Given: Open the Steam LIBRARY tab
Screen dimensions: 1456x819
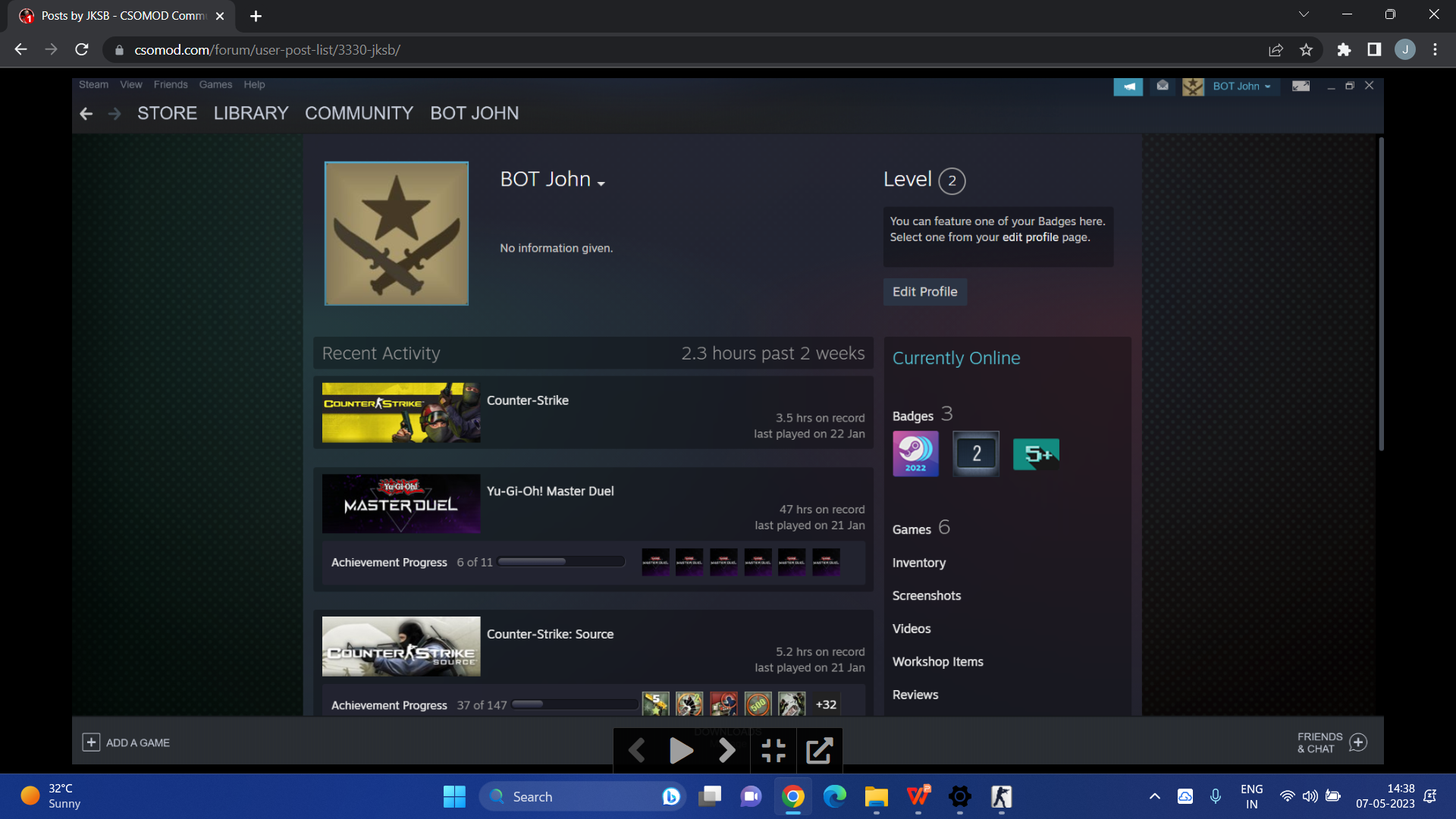Looking at the screenshot, I should point(251,113).
